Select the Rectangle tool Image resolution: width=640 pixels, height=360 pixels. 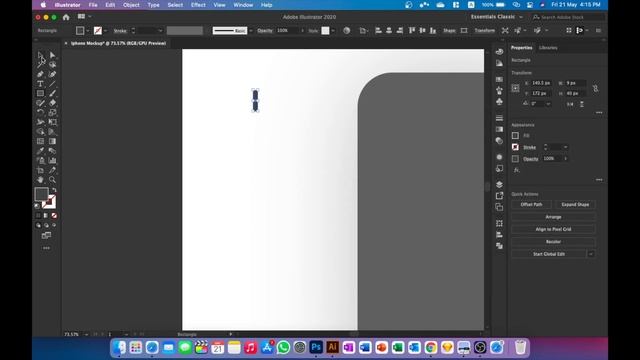(x=40, y=93)
